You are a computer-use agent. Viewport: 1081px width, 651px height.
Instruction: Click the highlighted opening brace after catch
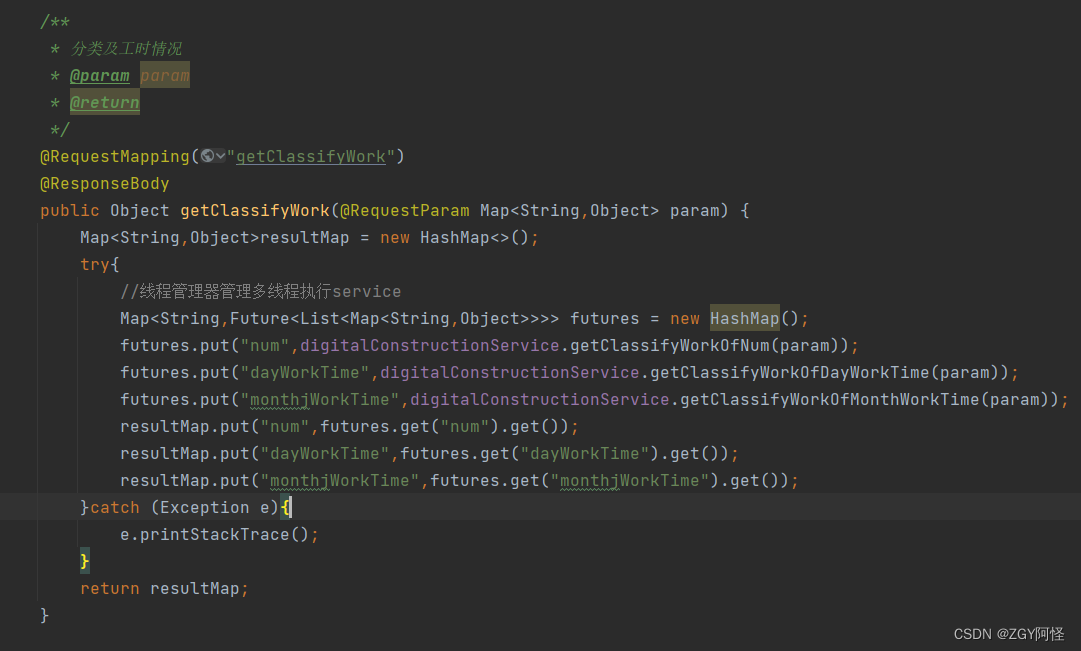pos(285,507)
